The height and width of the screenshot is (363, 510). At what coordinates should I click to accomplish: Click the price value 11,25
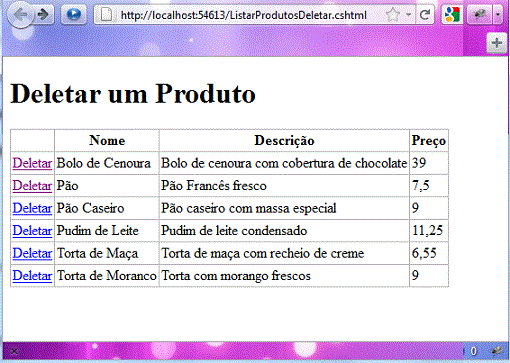click(x=428, y=231)
